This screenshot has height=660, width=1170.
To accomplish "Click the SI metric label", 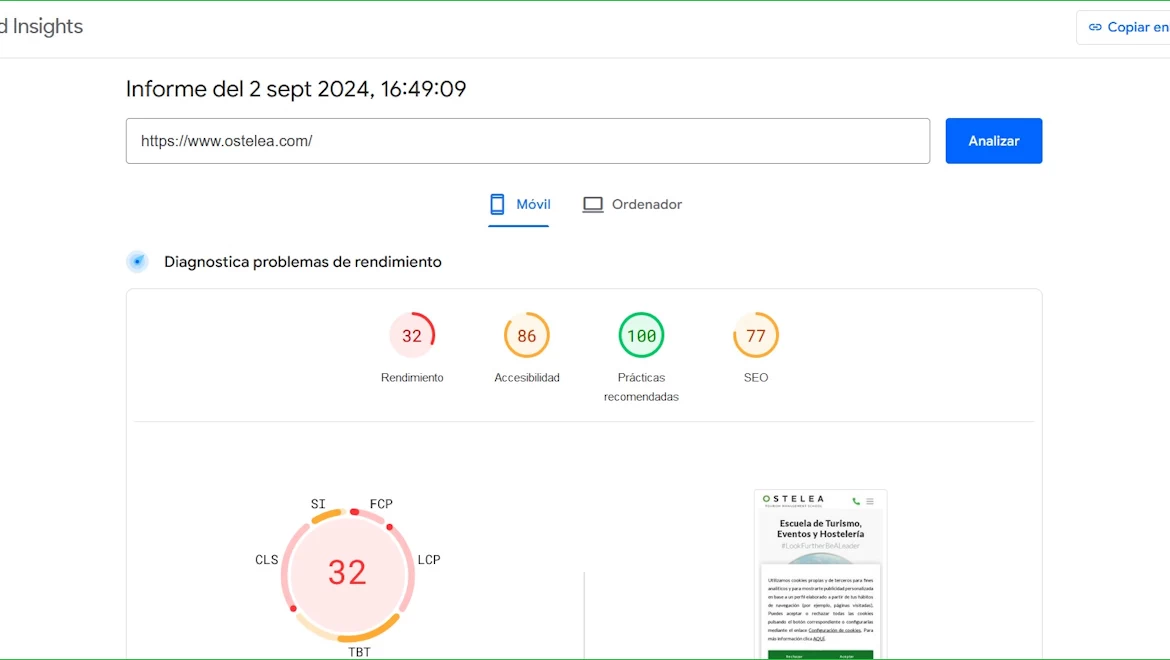I will (318, 504).
